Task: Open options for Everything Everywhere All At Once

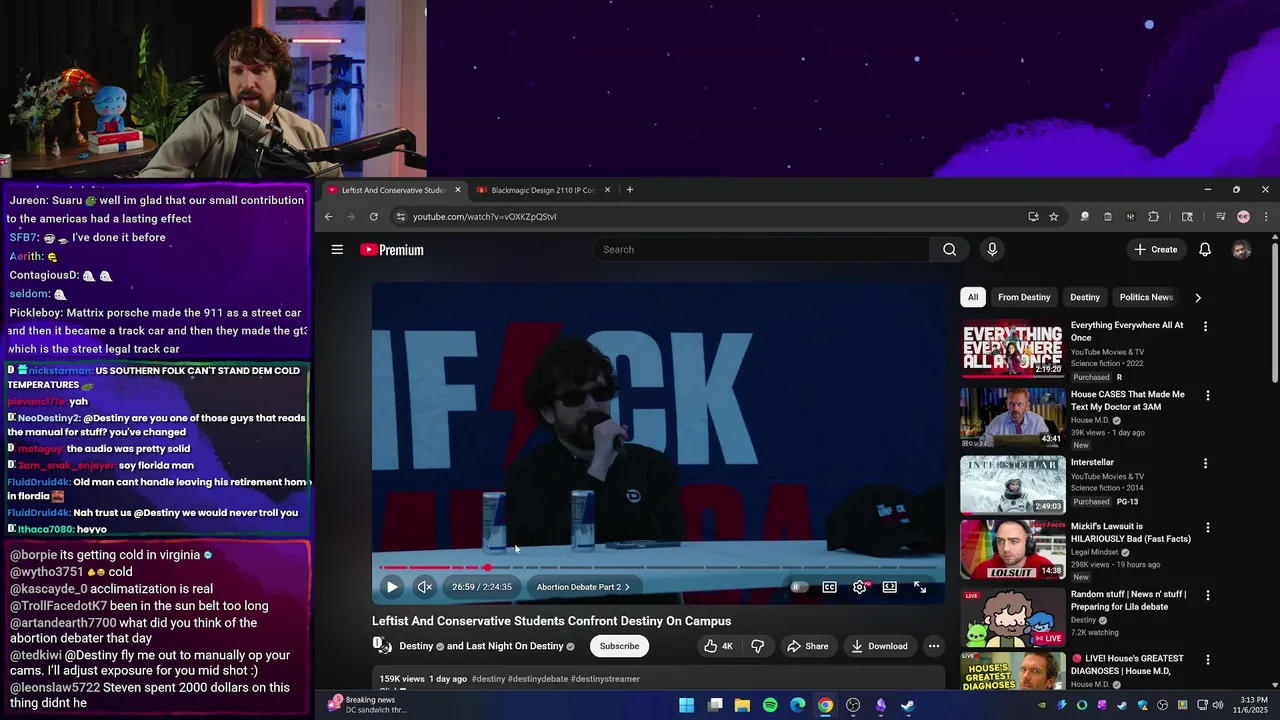Action: (x=1205, y=326)
